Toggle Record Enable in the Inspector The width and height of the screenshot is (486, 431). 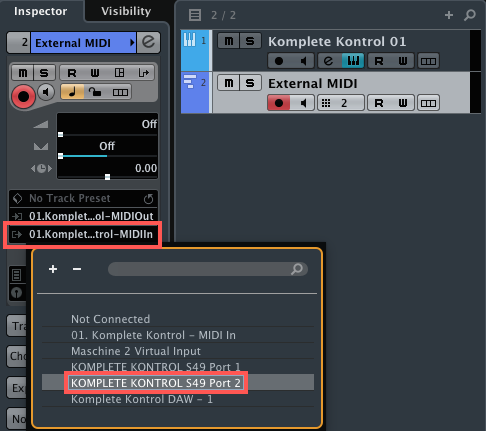tap(23, 96)
